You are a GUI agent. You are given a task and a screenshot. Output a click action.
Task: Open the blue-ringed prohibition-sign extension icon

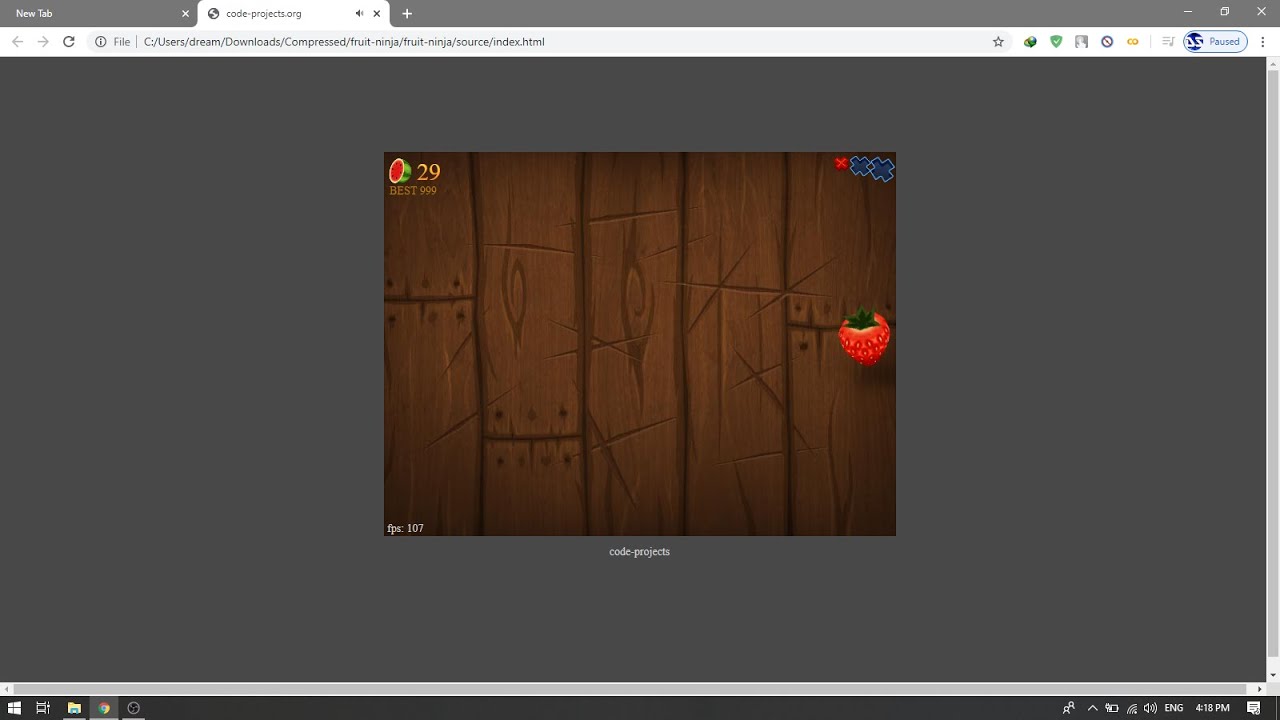pyautogui.click(x=1107, y=42)
